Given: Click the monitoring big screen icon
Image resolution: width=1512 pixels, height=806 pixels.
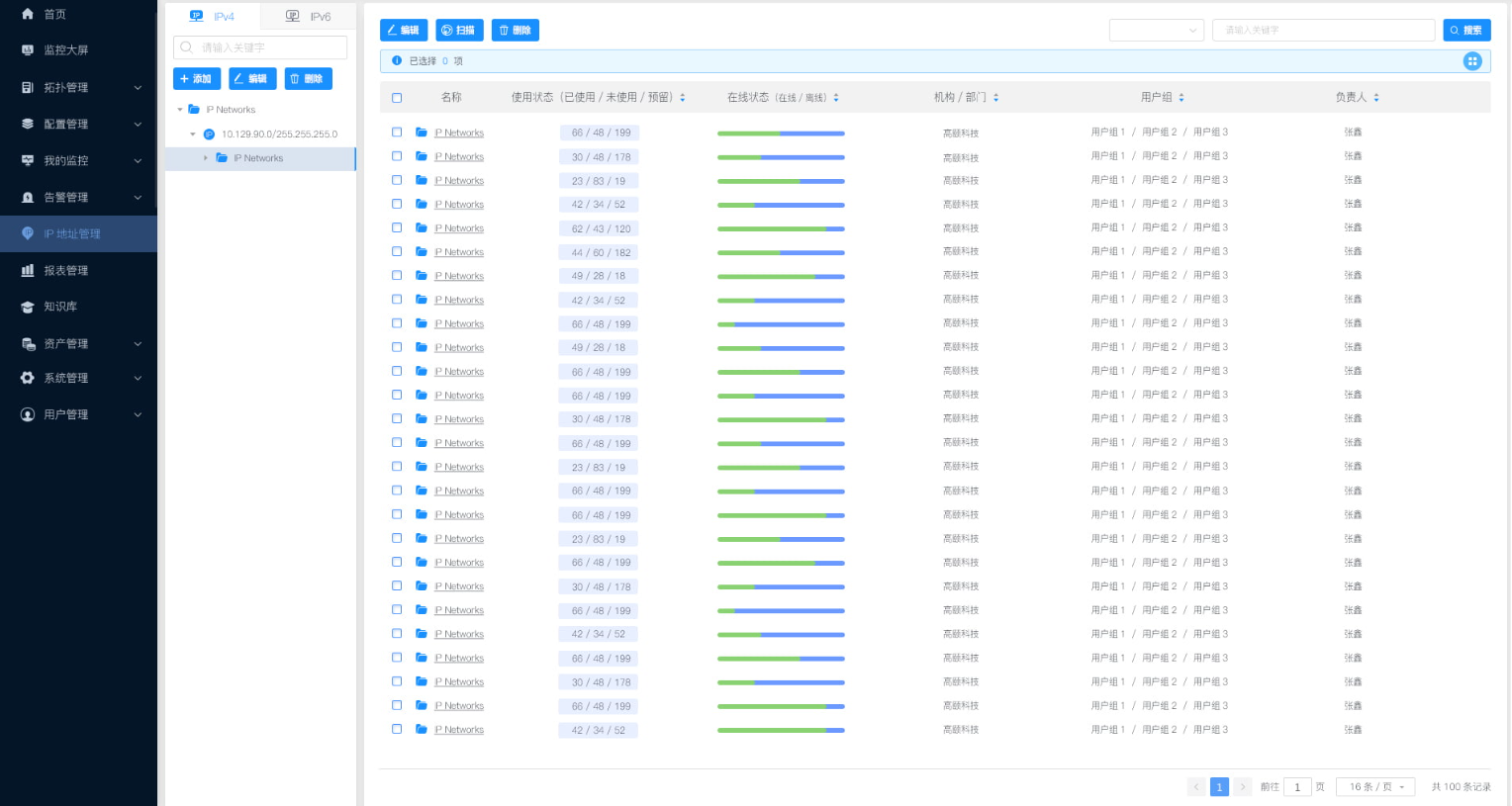Looking at the screenshot, I should [x=28, y=50].
